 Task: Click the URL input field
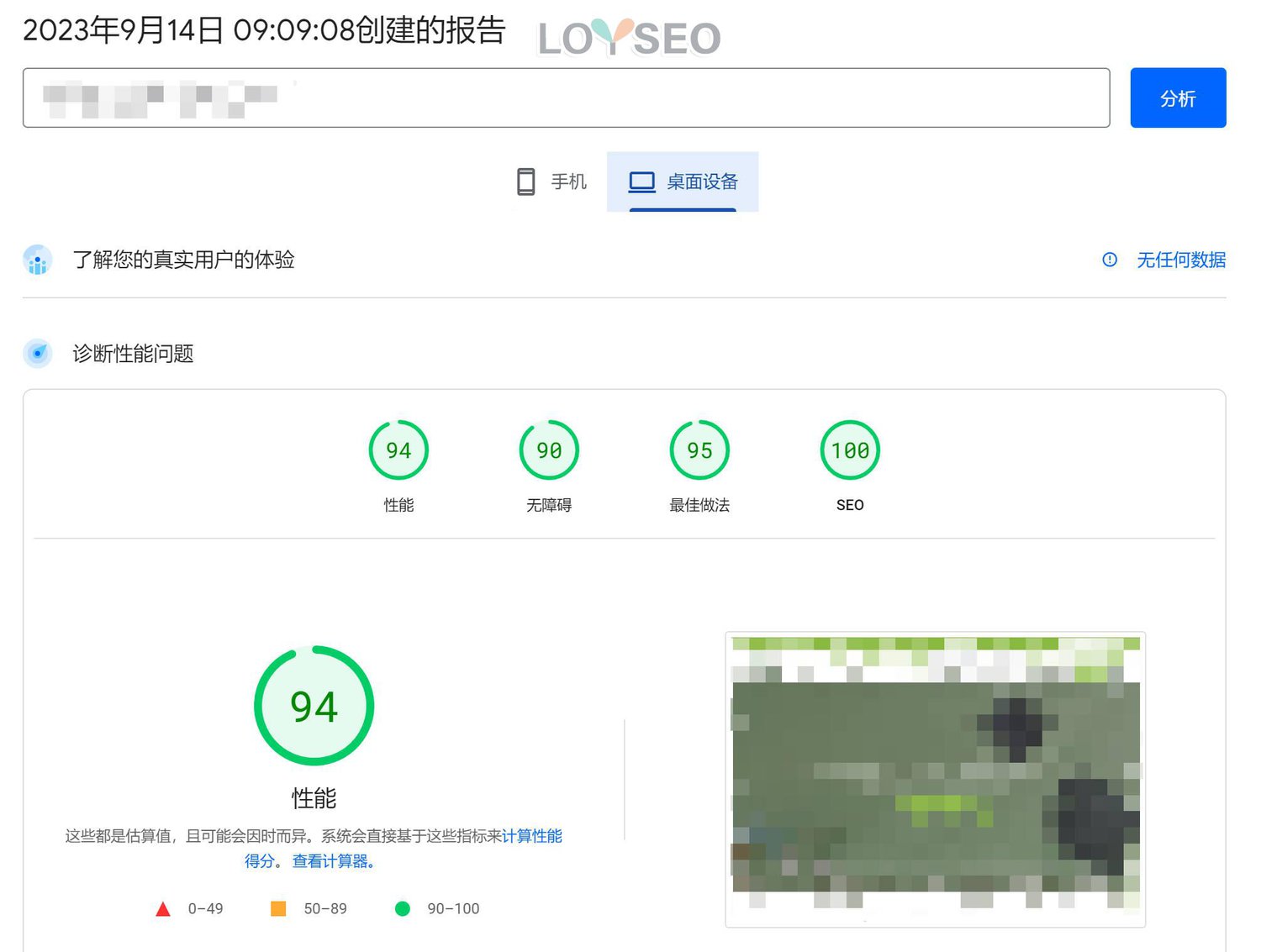(566, 97)
